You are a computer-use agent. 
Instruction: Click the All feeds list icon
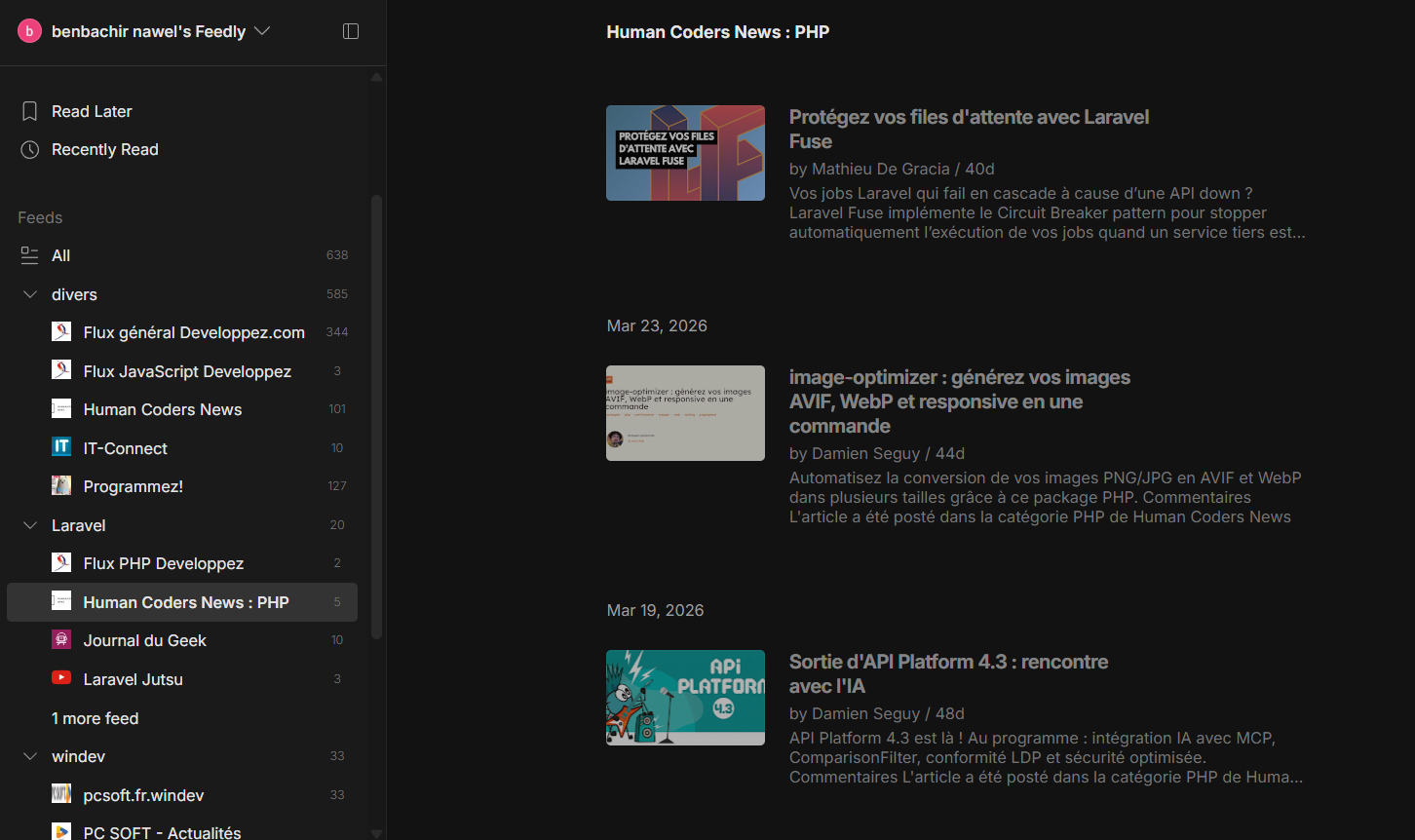pos(30,255)
